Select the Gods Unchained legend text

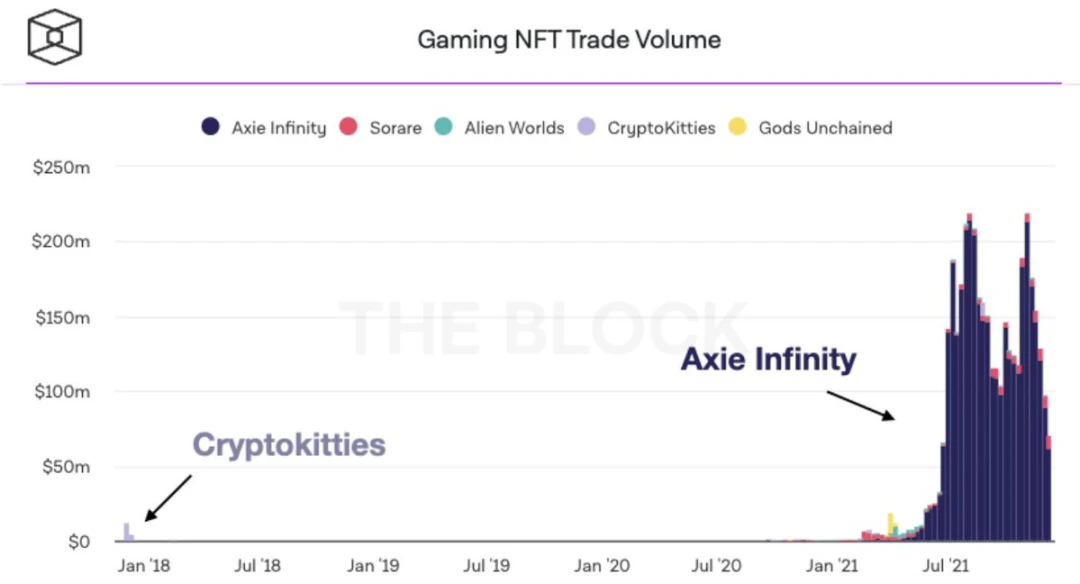tap(825, 128)
